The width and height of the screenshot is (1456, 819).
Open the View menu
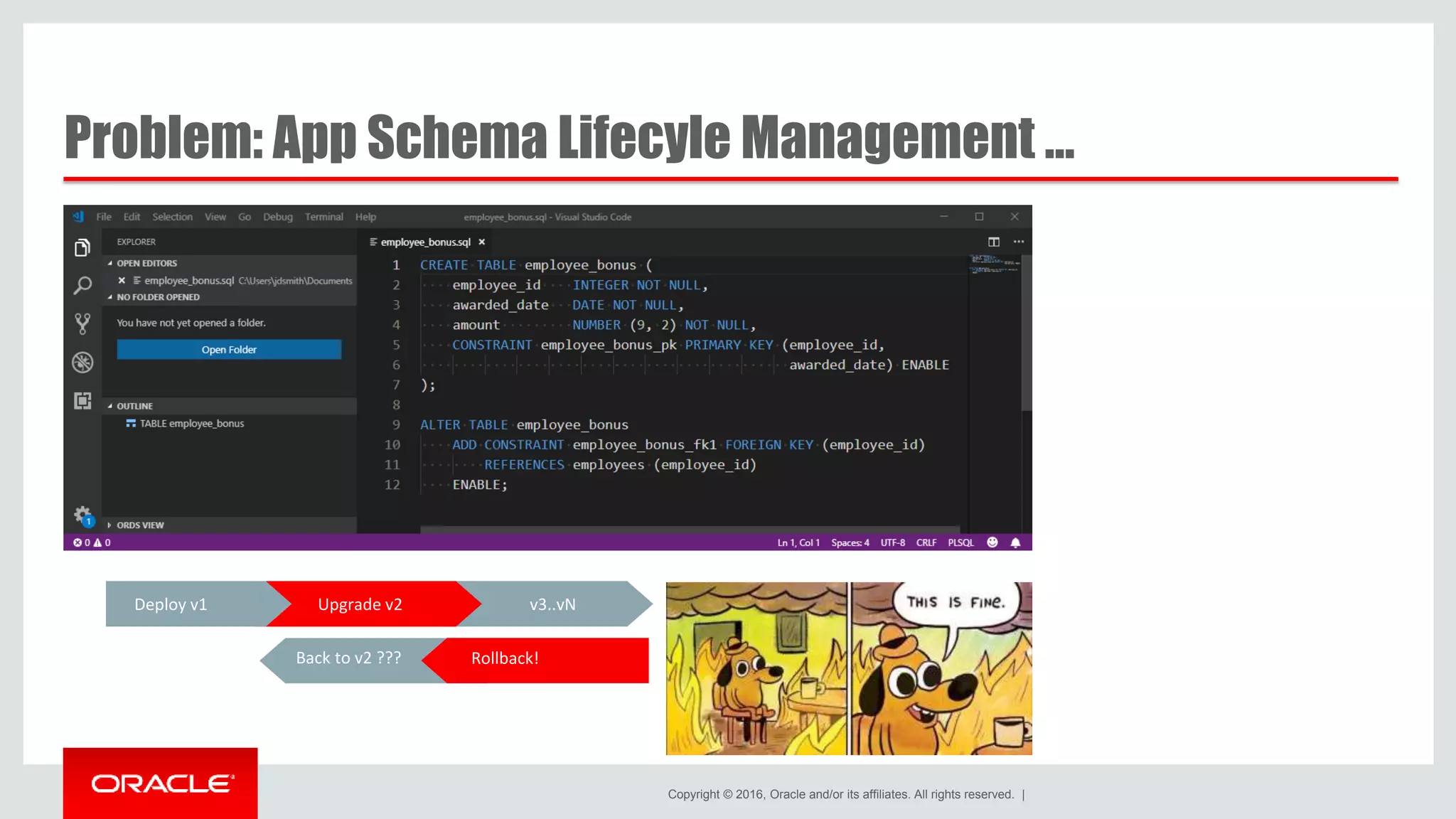[215, 217]
